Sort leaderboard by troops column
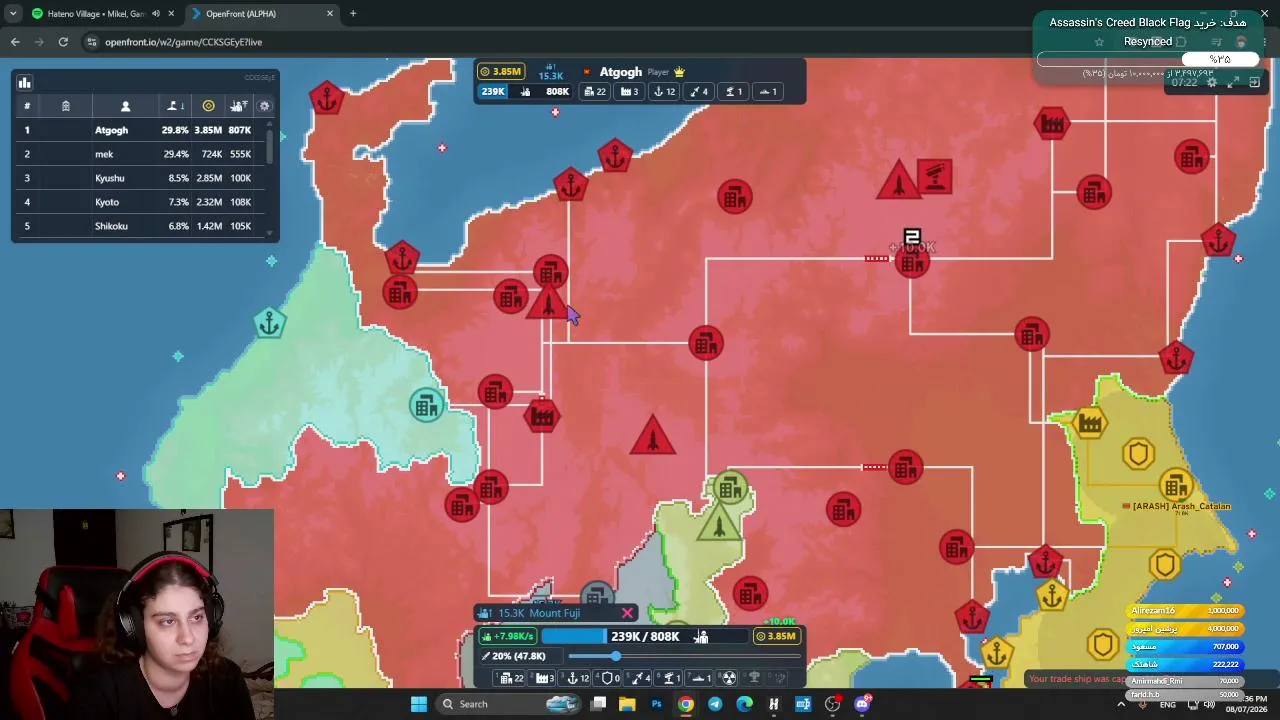Screen dimensions: 1280x720 pos(239,106)
